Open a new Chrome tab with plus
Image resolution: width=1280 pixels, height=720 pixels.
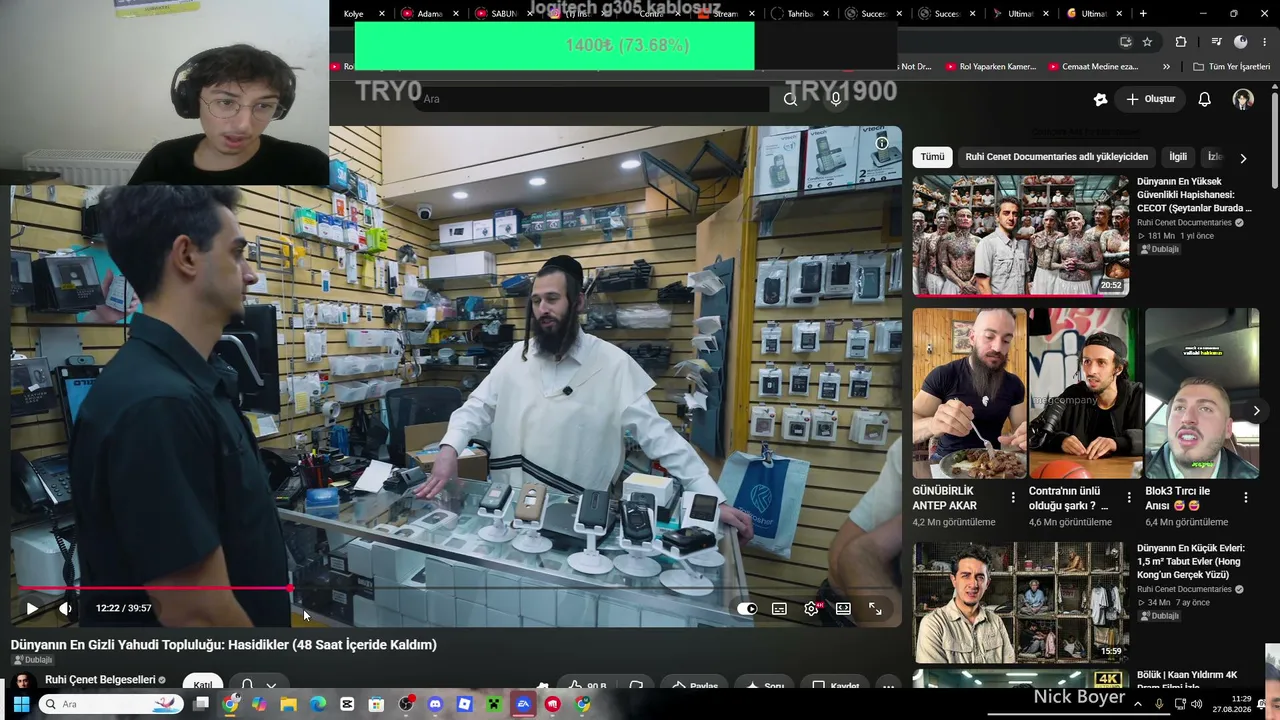point(1143,14)
